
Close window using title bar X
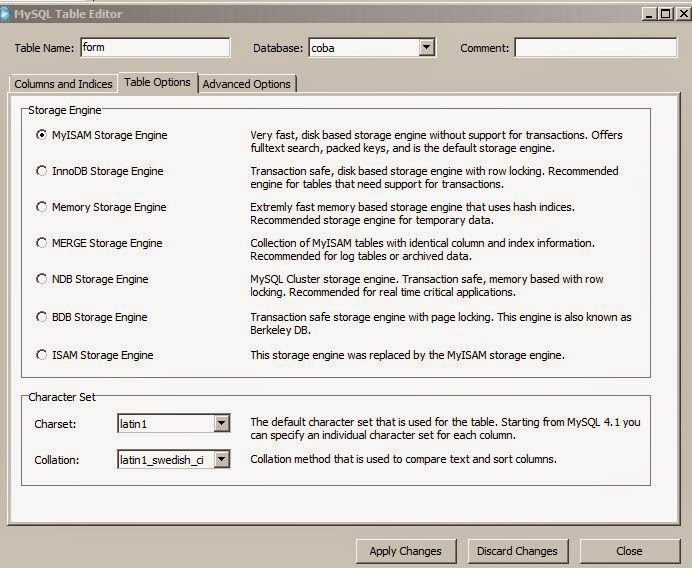point(683,14)
